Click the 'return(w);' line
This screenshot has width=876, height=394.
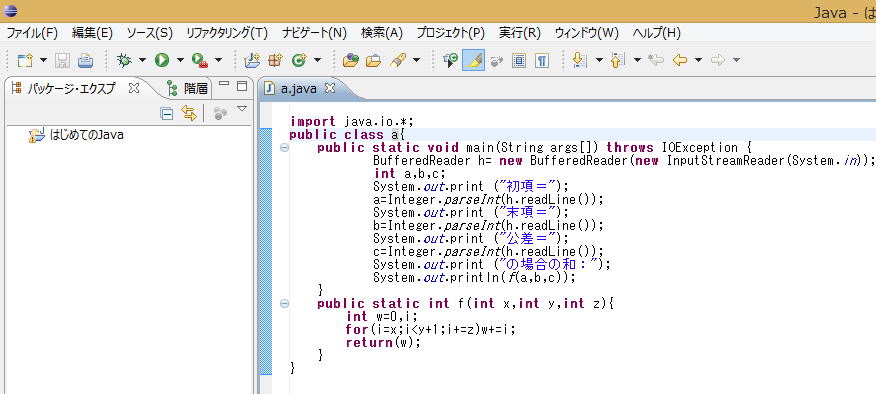(x=383, y=343)
